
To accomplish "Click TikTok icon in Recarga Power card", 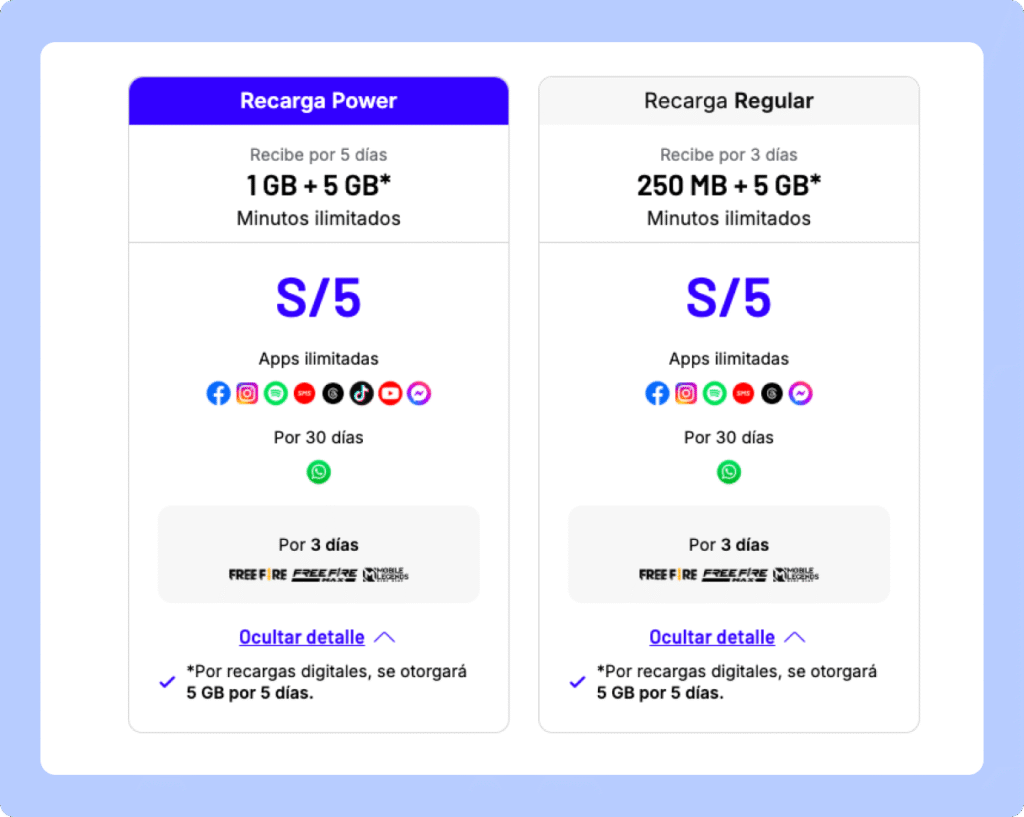I will (362, 394).
